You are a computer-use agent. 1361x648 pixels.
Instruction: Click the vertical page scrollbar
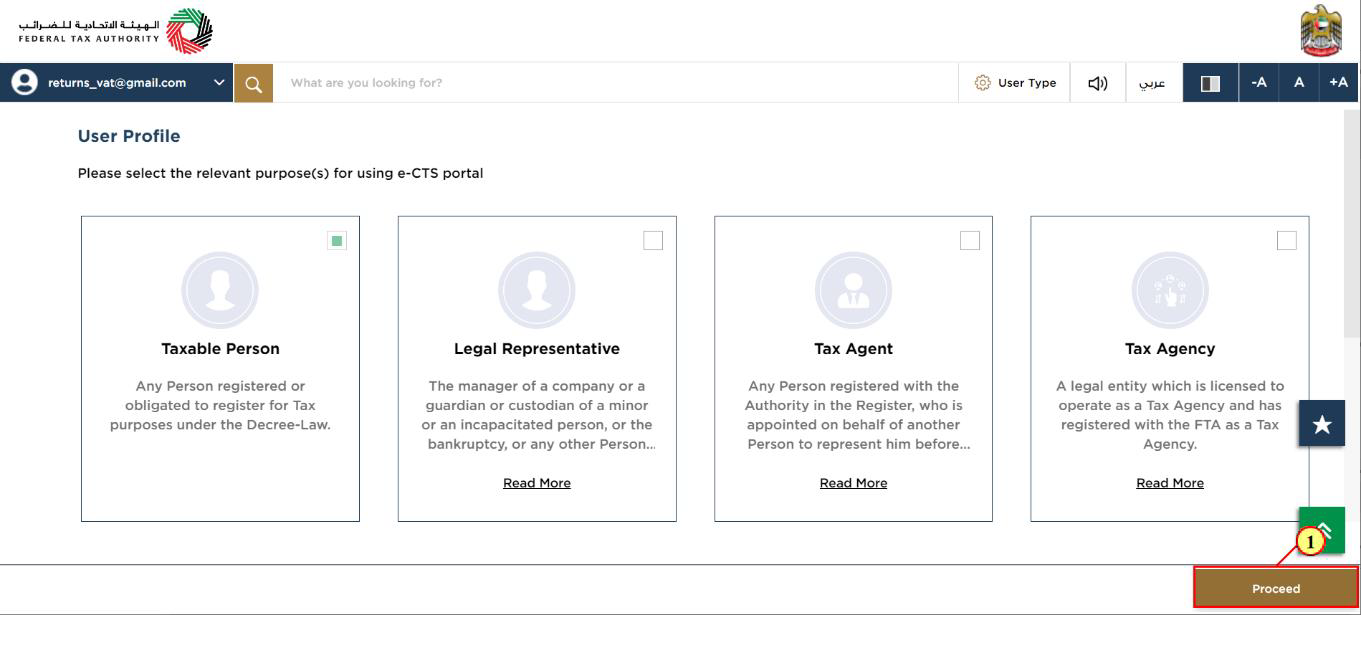coord(1352,225)
